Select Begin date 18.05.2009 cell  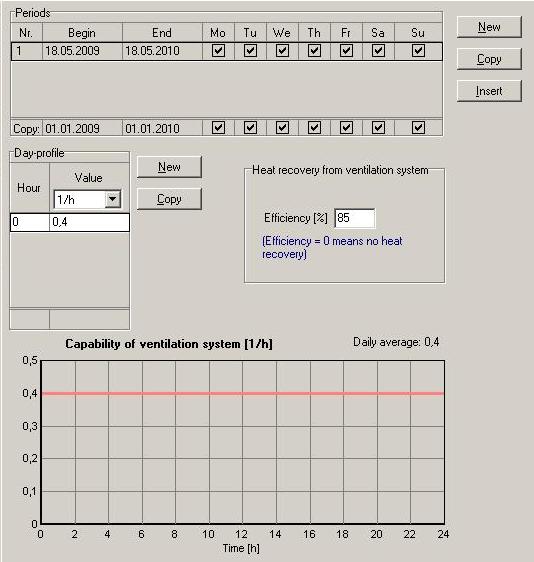coord(82,51)
